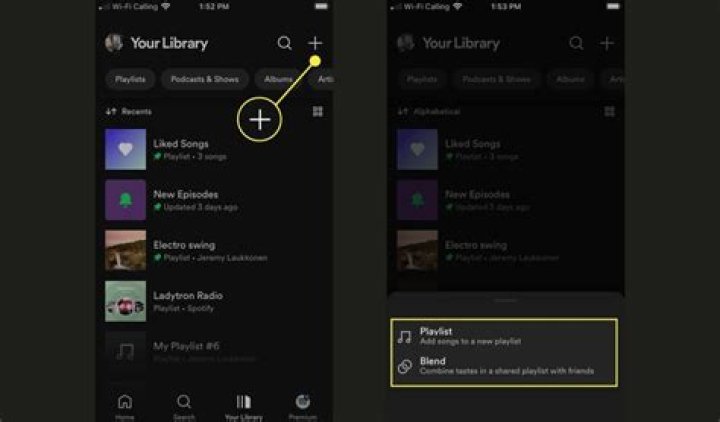This screenshot has height=422, width=720.
Task: Select Playlists filter chip in left phone
Action: coord(130,79)
